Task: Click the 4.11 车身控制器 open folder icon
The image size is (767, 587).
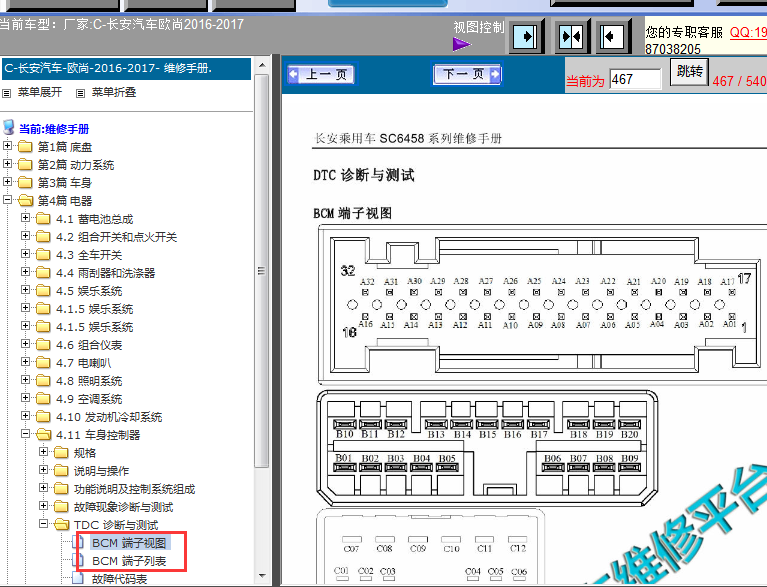Action: coord(44,434)
